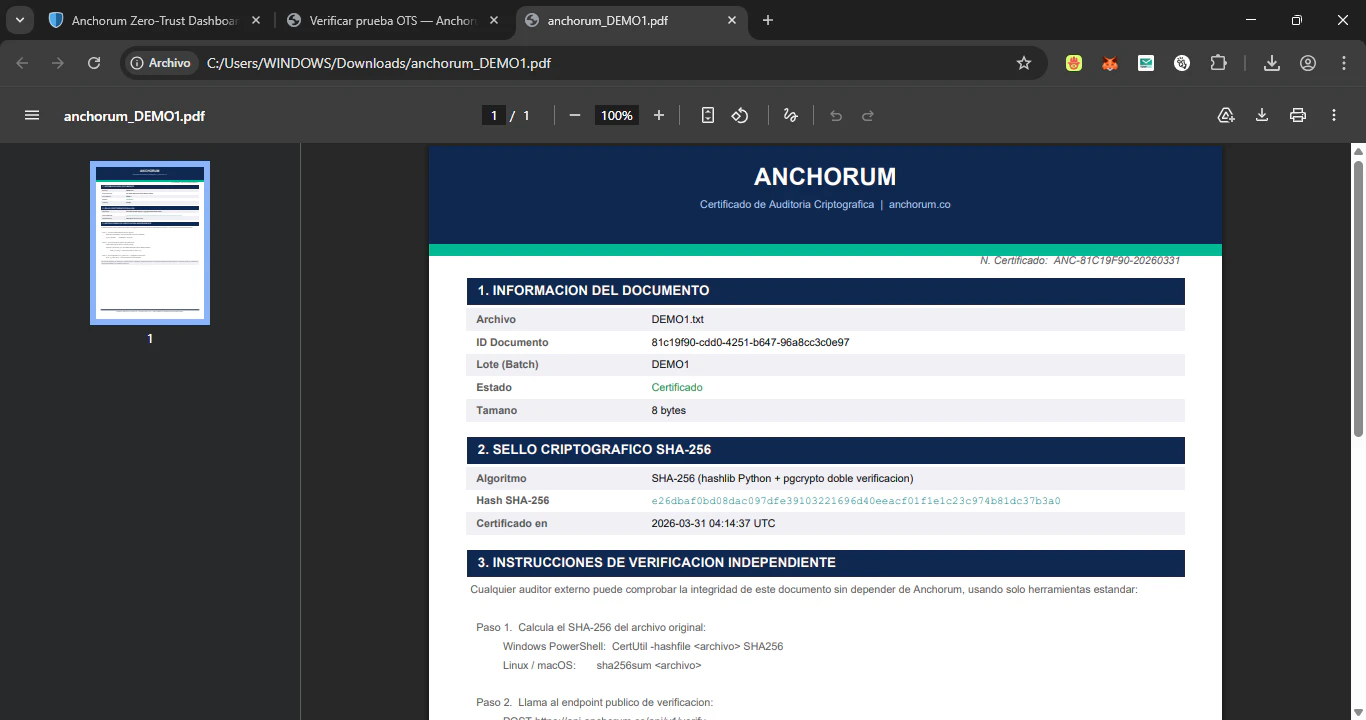Open Chrome downloads panel
1366x720 pixels.
(x=1272, y=63)
